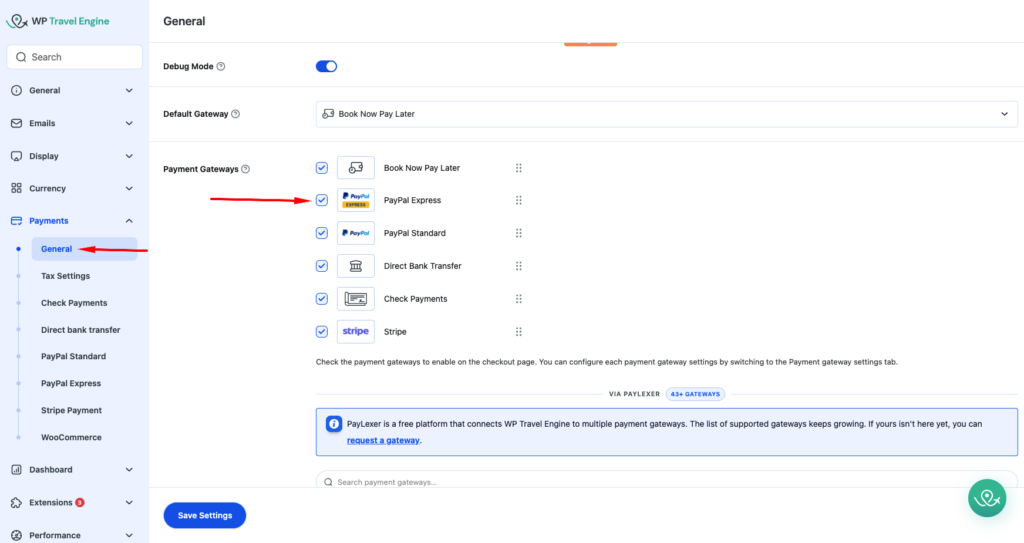Expand the Currency section chevron
Viewport: 1024px width, 543px height.
click(x=129, y=188)
